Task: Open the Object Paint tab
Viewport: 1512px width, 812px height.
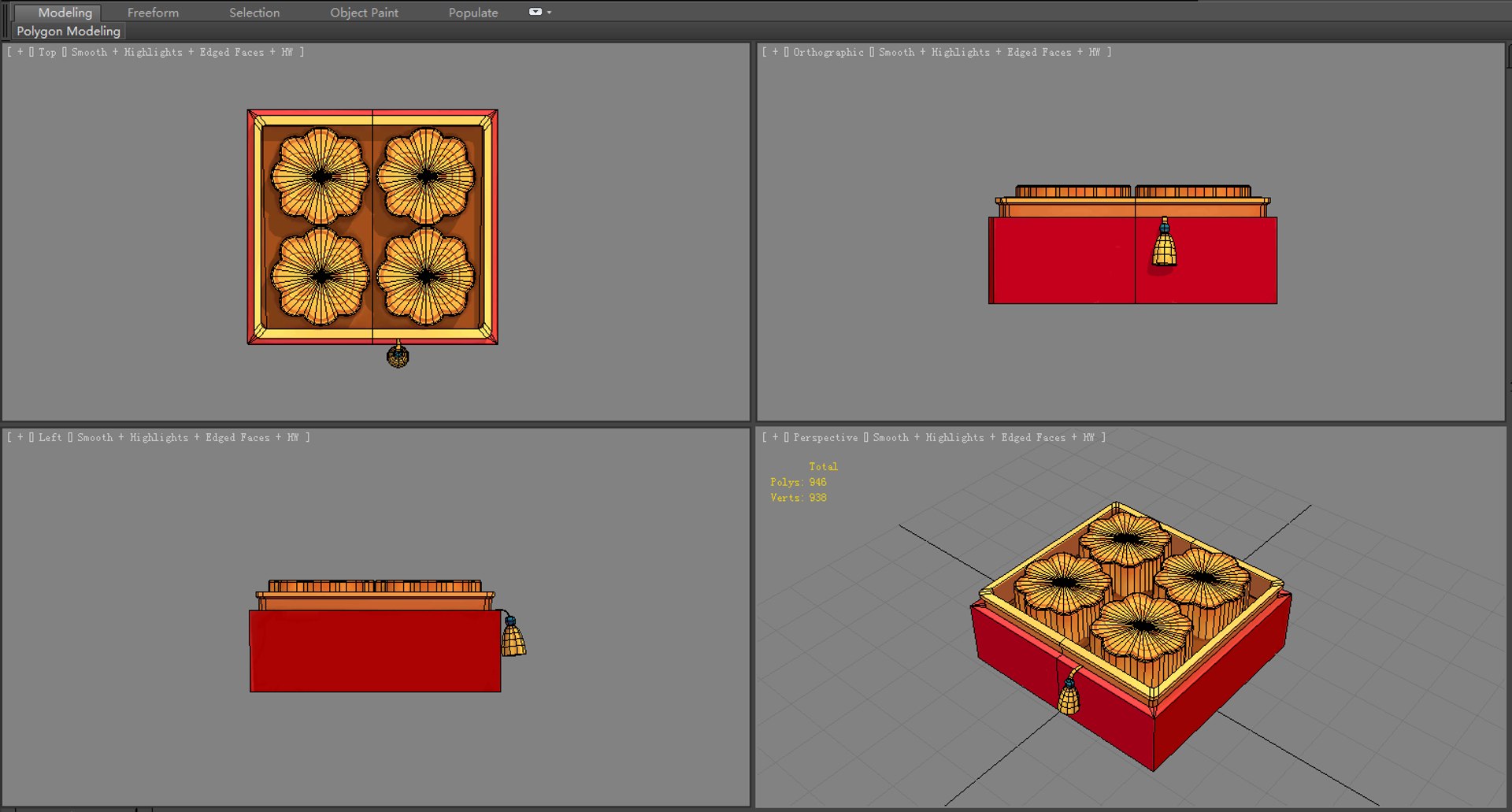Action: pos(364,13)
